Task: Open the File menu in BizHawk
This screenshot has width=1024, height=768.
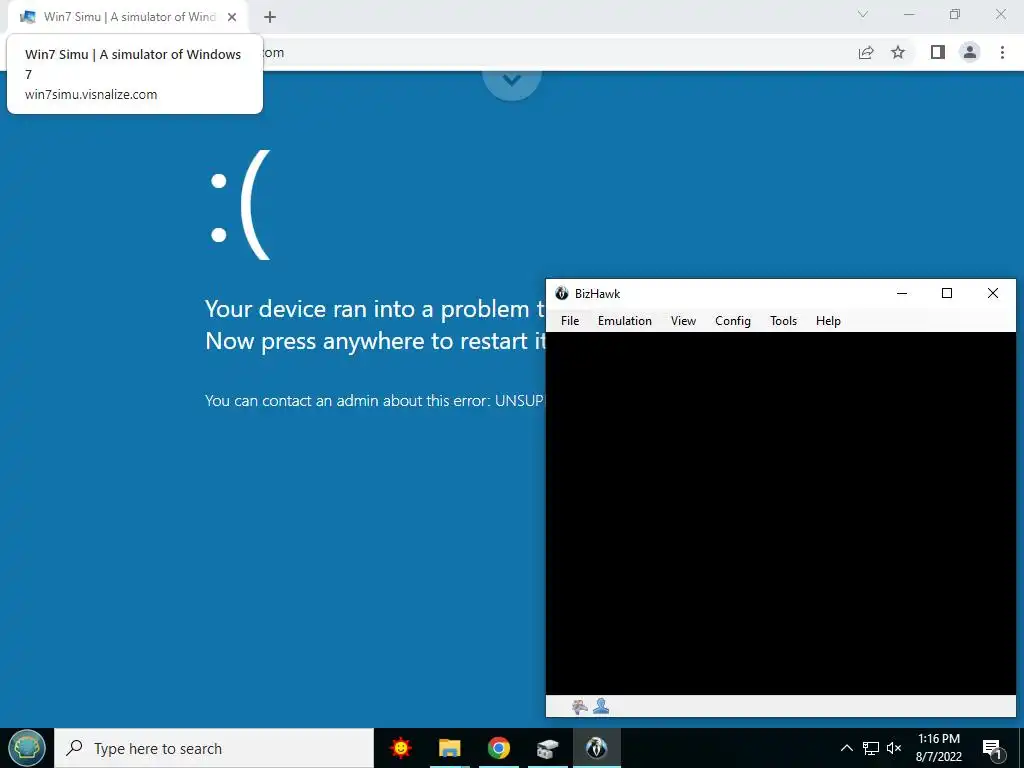Action: [x=569, y=321]
